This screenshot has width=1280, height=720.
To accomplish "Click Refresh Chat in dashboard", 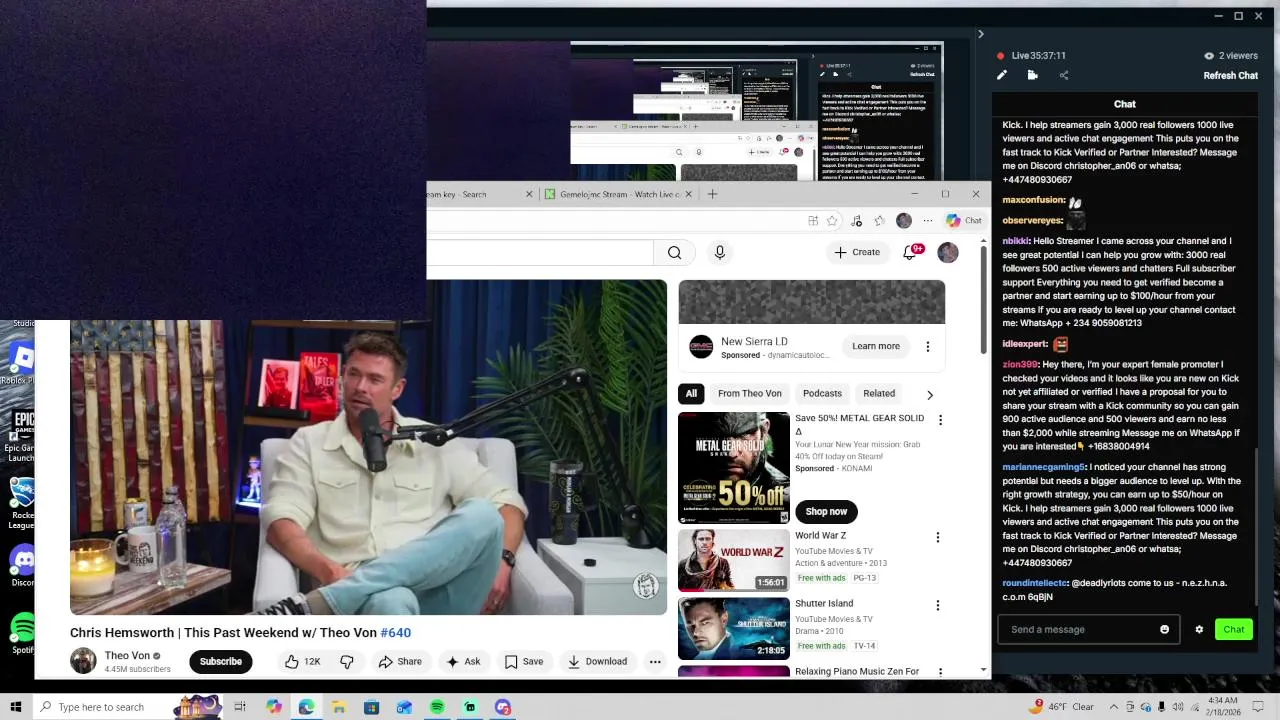I will point(1230,76).
